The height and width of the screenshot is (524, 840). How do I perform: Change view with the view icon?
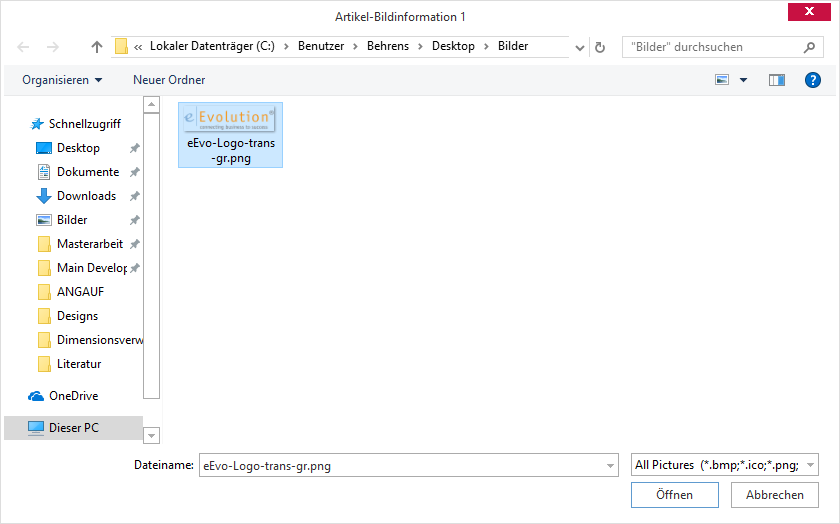pyautogui.click(x=722, y=80)
